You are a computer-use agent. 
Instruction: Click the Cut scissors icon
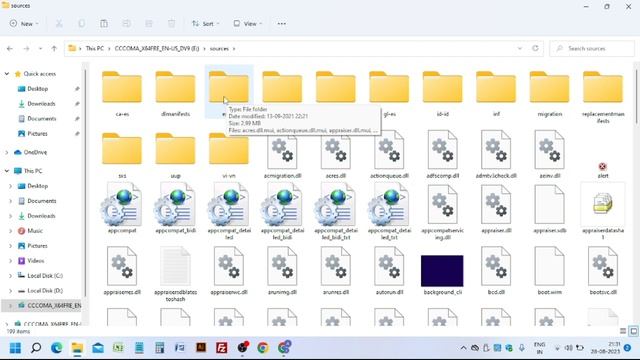coord(59,24)
